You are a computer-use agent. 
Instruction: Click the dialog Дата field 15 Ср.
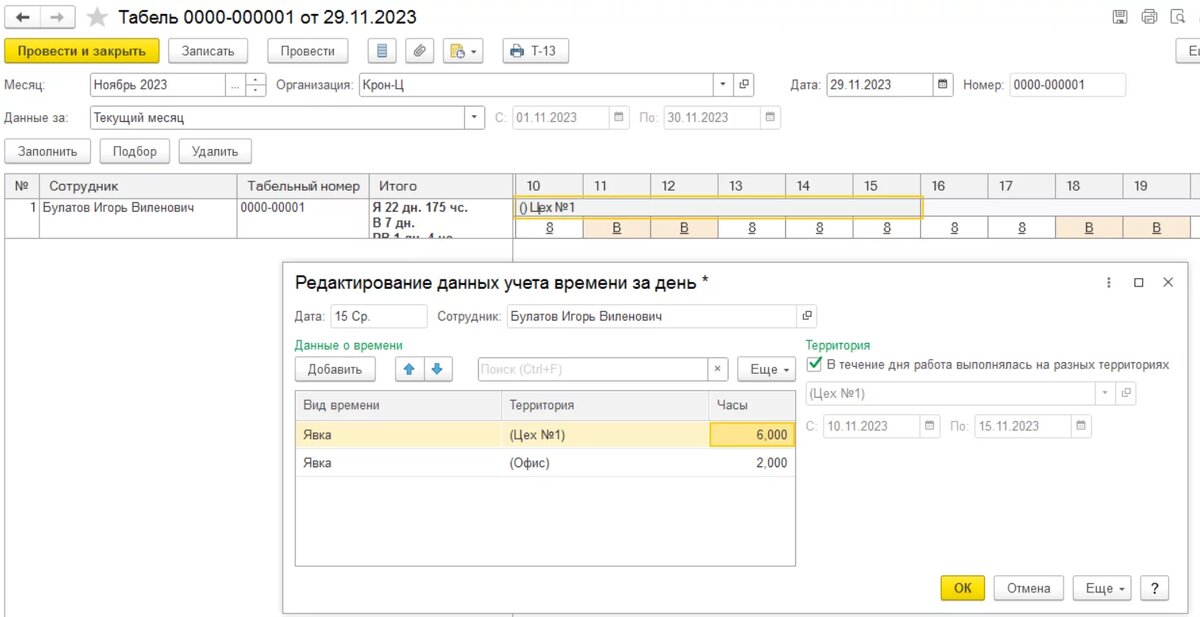click(x=379, y=316)
